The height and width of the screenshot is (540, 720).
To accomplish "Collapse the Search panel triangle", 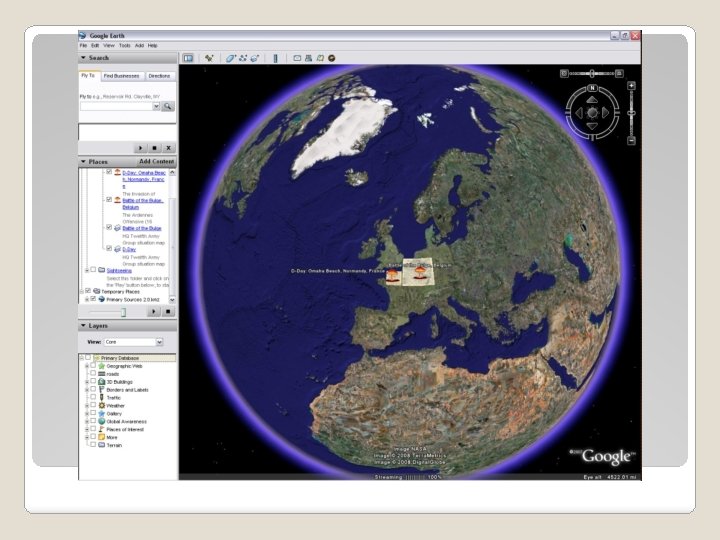I will pos(83,58).
